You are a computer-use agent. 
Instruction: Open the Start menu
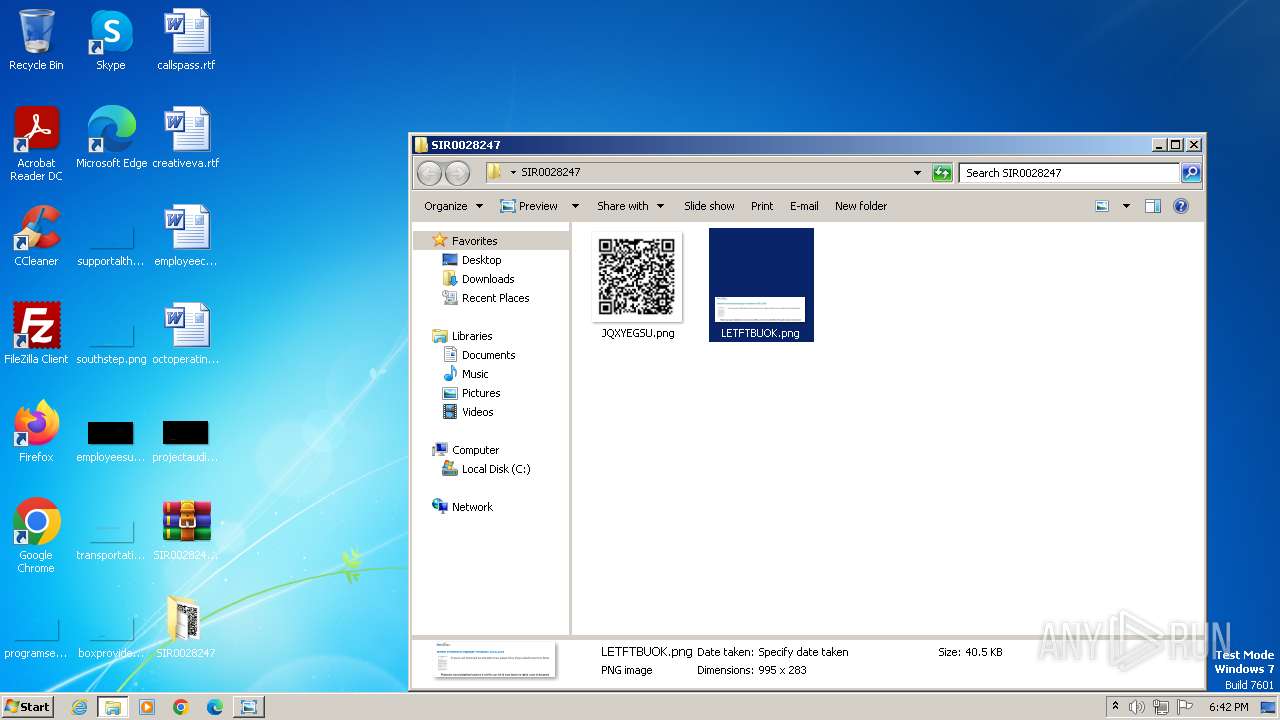click(28, 707)
